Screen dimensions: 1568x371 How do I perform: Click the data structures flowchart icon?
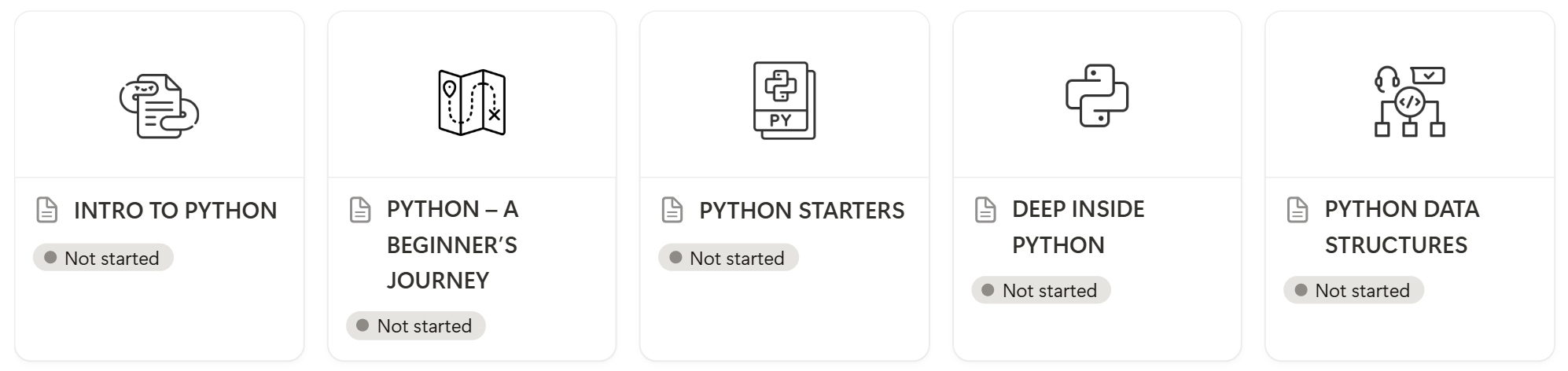coord(1409,102)
